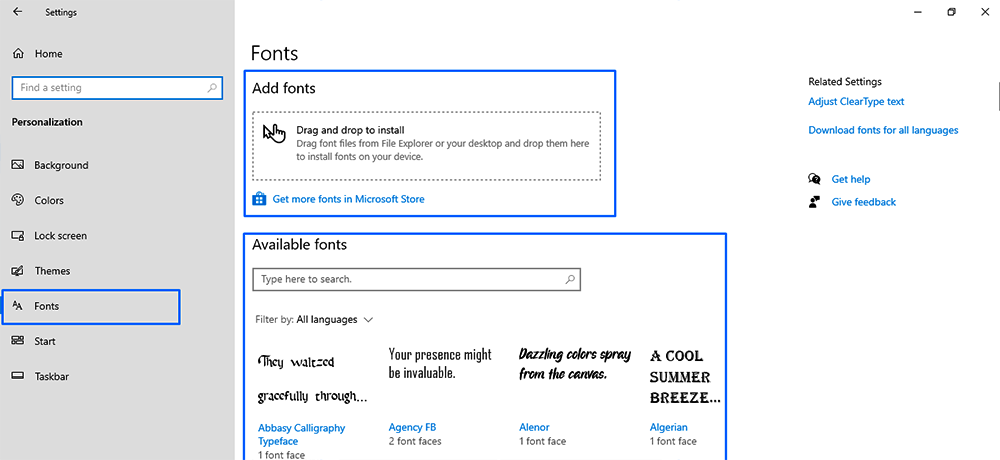Click the Home label in the sidebar

48,54
